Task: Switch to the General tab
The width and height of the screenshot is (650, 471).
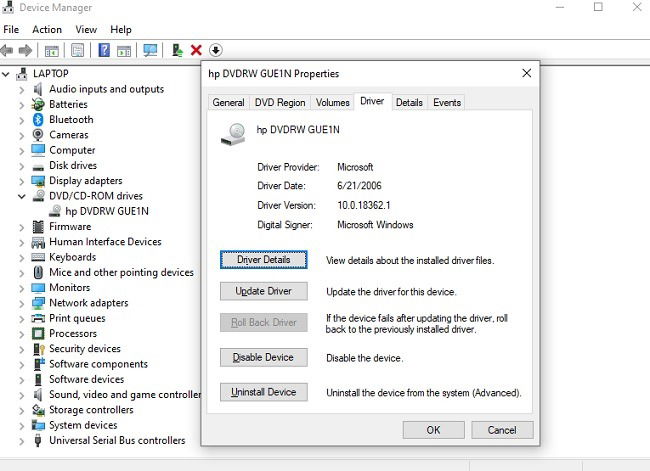Action: (x=228, y=102)
